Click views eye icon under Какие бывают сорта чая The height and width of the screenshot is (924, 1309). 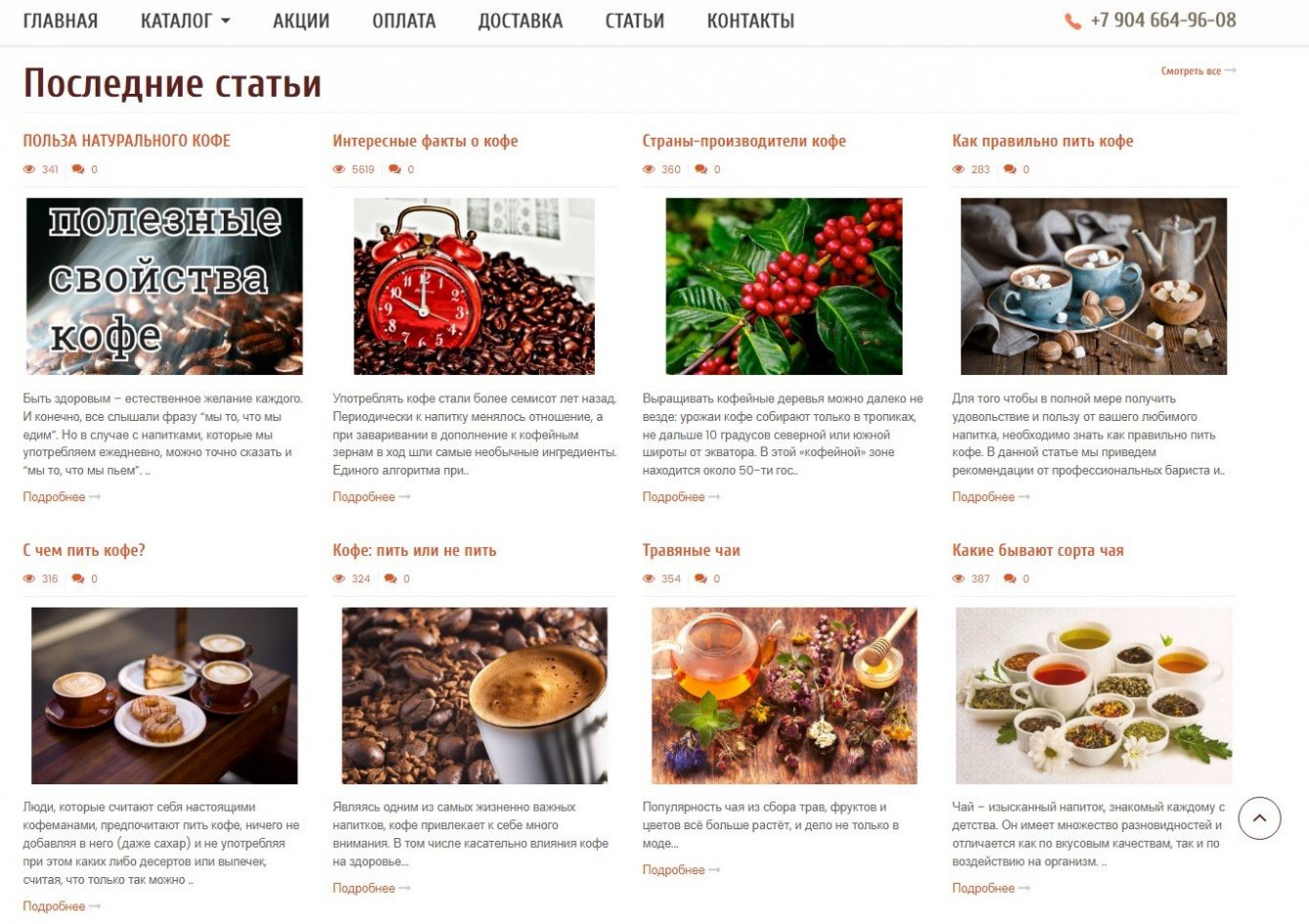958,579
